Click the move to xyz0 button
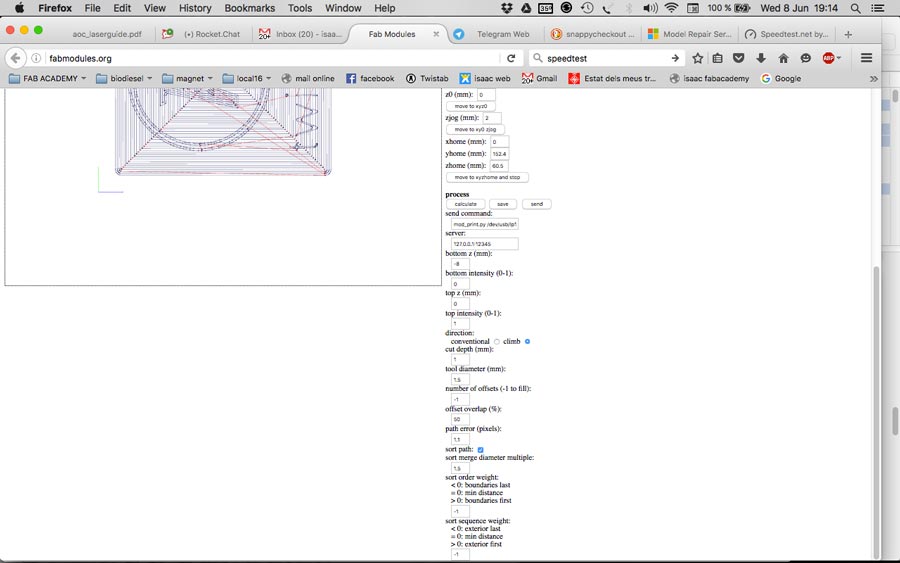 tap(471, 106)
